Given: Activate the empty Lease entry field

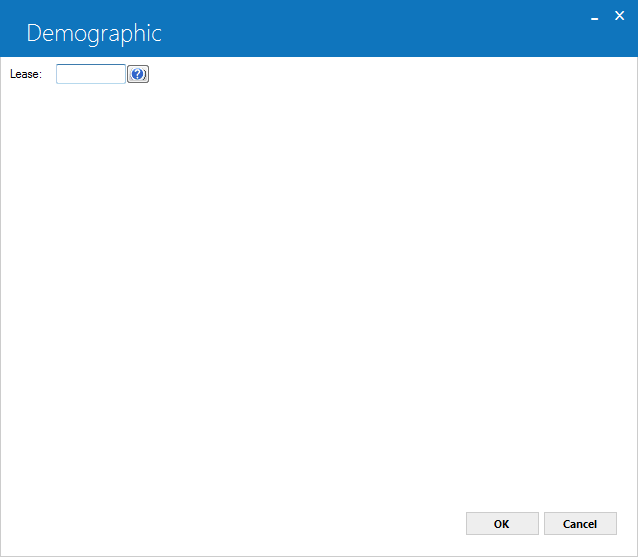Looking at the screenshot, I should (91, 74).
